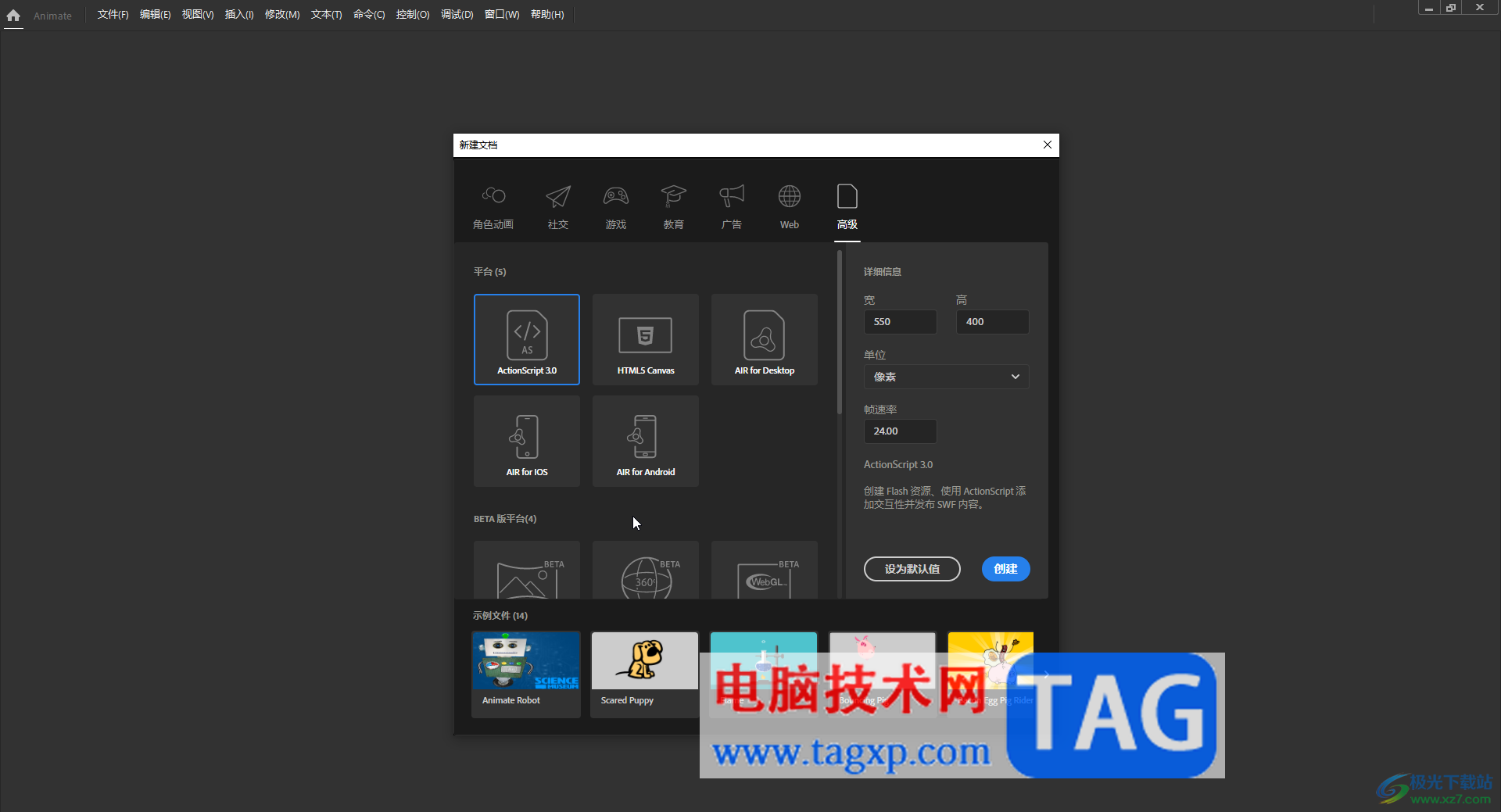Click the platform list vertical scrollbar

coord(840,332)
